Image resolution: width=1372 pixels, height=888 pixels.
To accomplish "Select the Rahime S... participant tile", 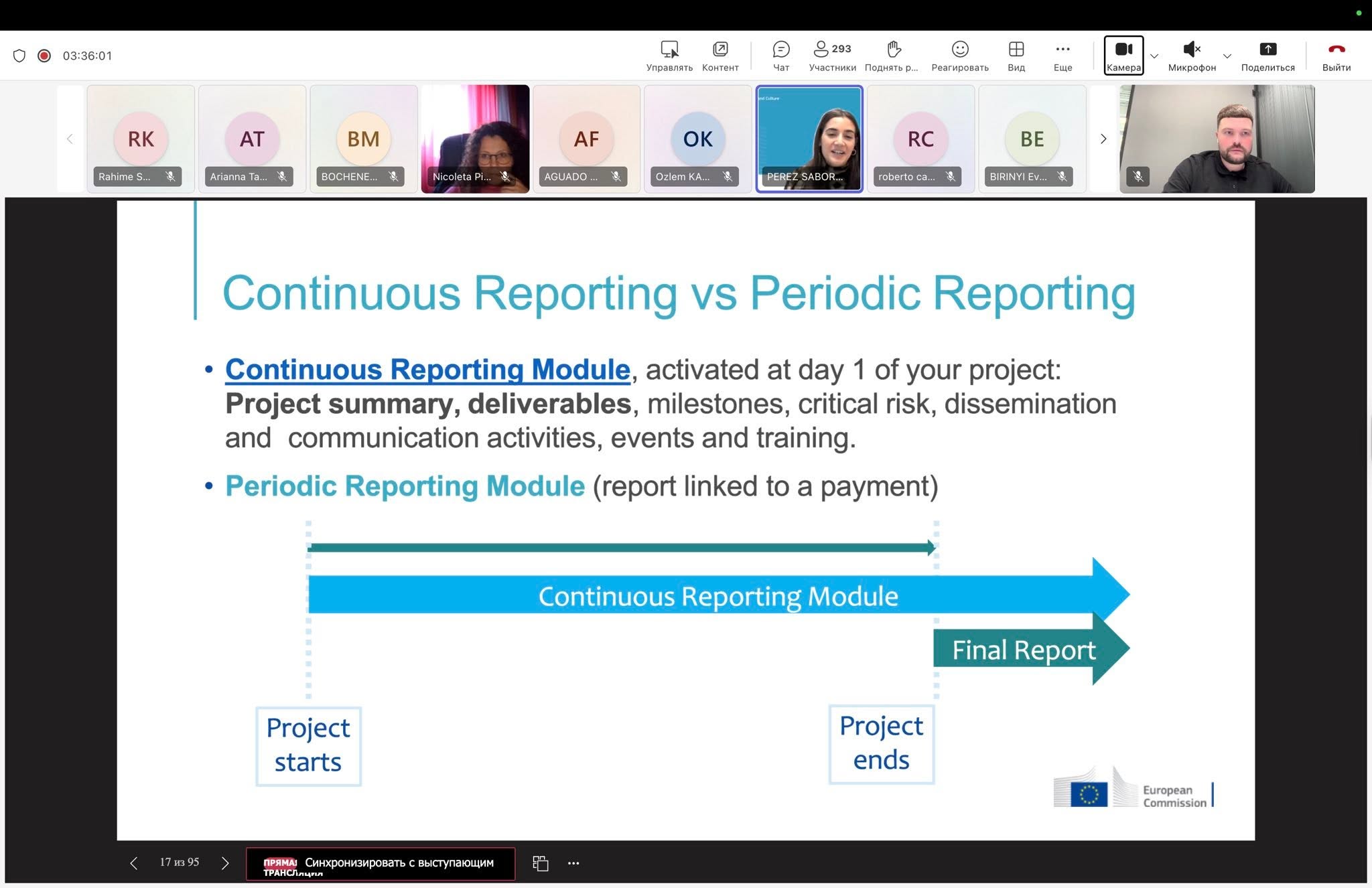I will (x=141, y=139).
